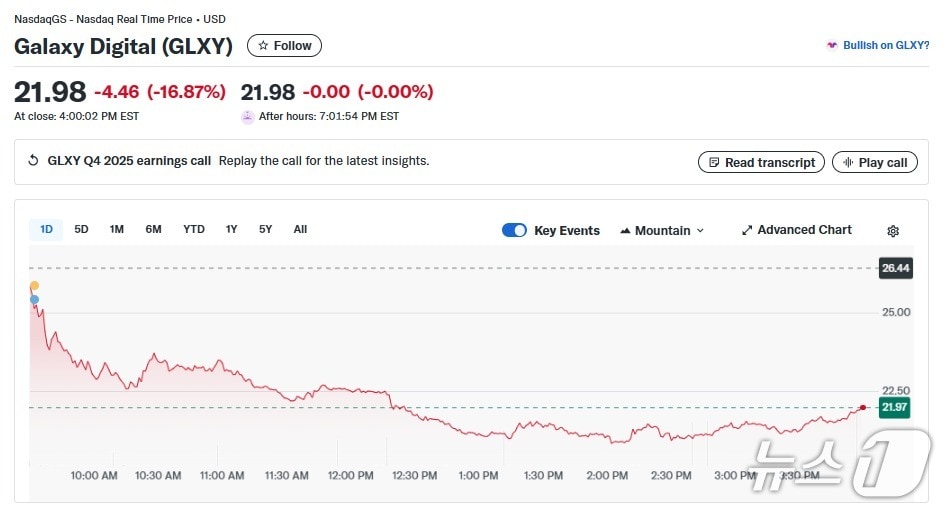Switch chart to YTD range
This screenshot has width=945, height=511.
pyautogui.click(x=194, y=230)
